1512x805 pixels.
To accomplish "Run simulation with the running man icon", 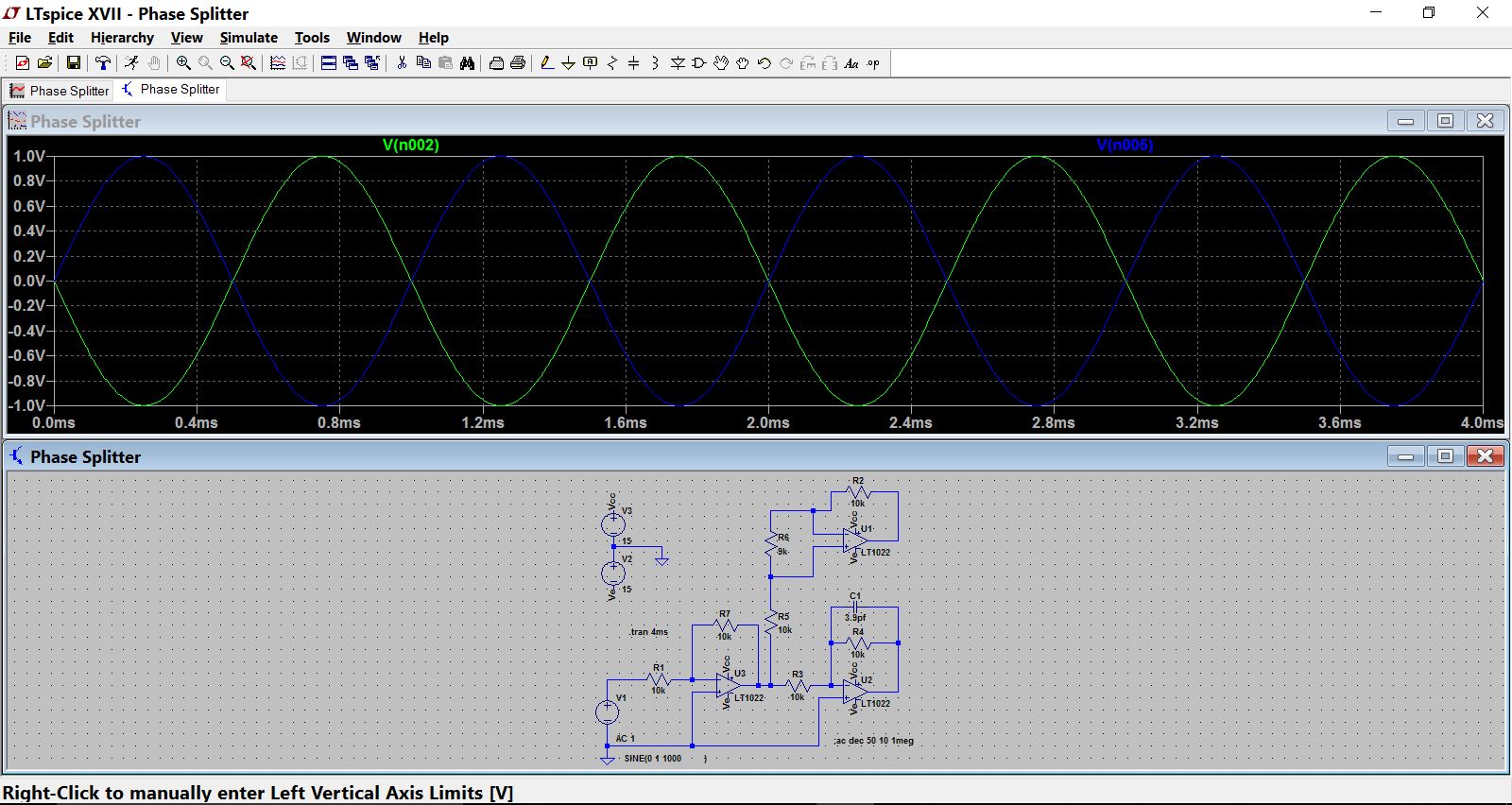I will pyautogui.click(x=131, y=63).
